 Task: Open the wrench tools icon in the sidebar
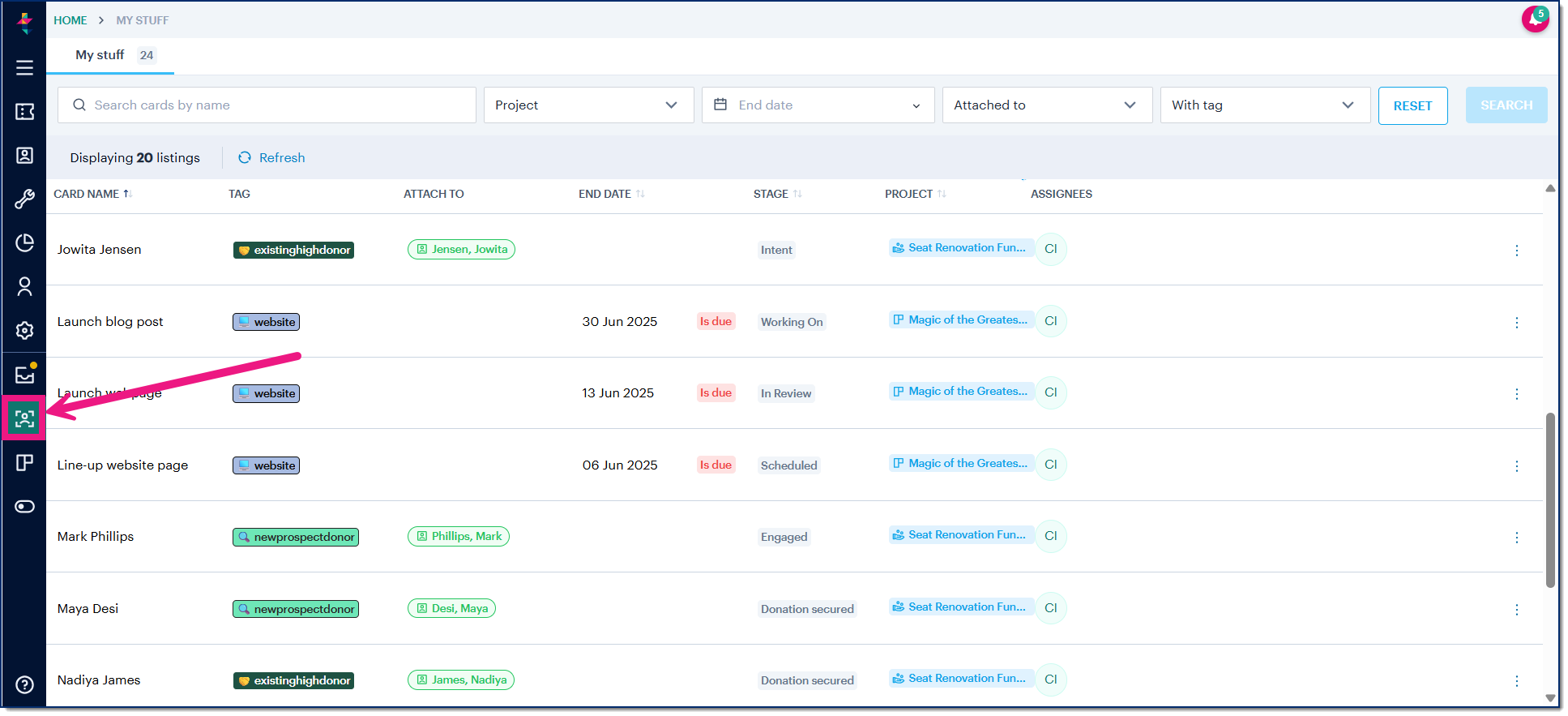24,199
